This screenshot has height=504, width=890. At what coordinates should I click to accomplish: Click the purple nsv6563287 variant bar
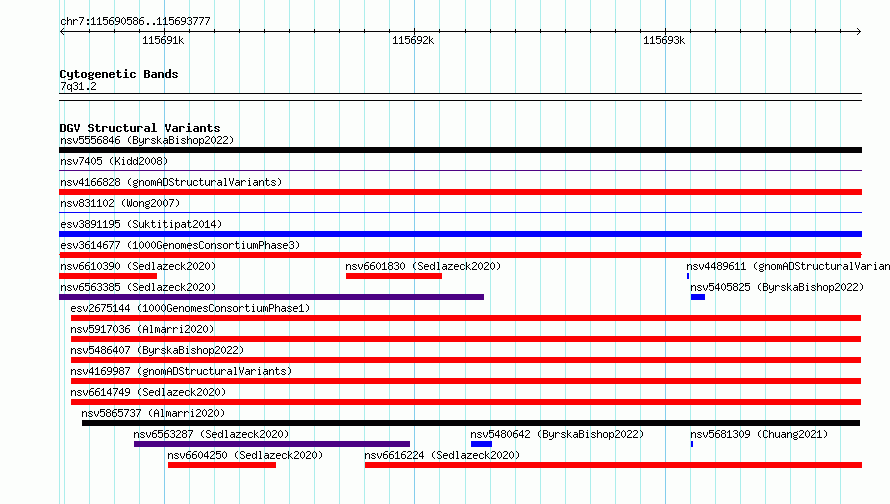click(x=272, y=444)
